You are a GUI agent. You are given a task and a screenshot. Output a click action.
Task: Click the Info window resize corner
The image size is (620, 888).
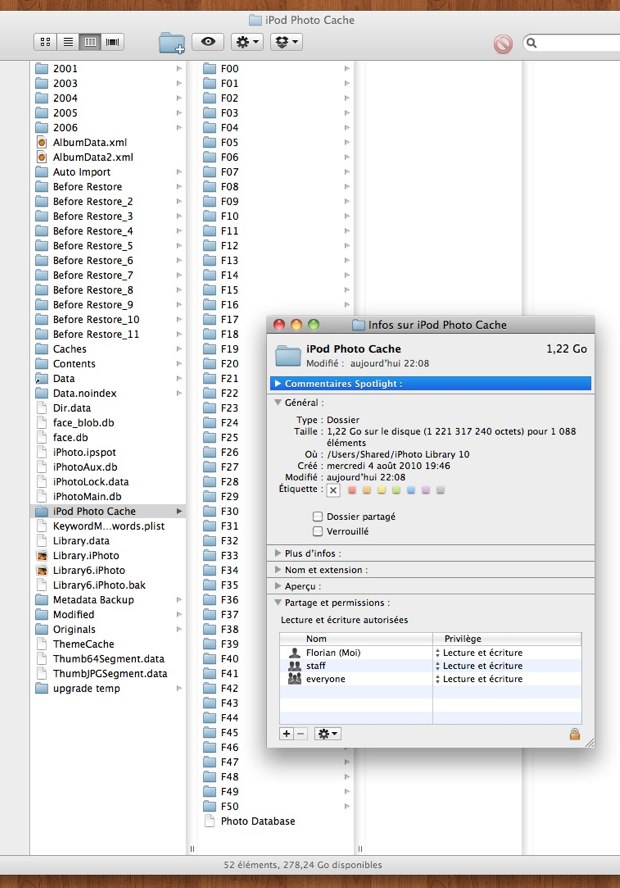(590, 743)
